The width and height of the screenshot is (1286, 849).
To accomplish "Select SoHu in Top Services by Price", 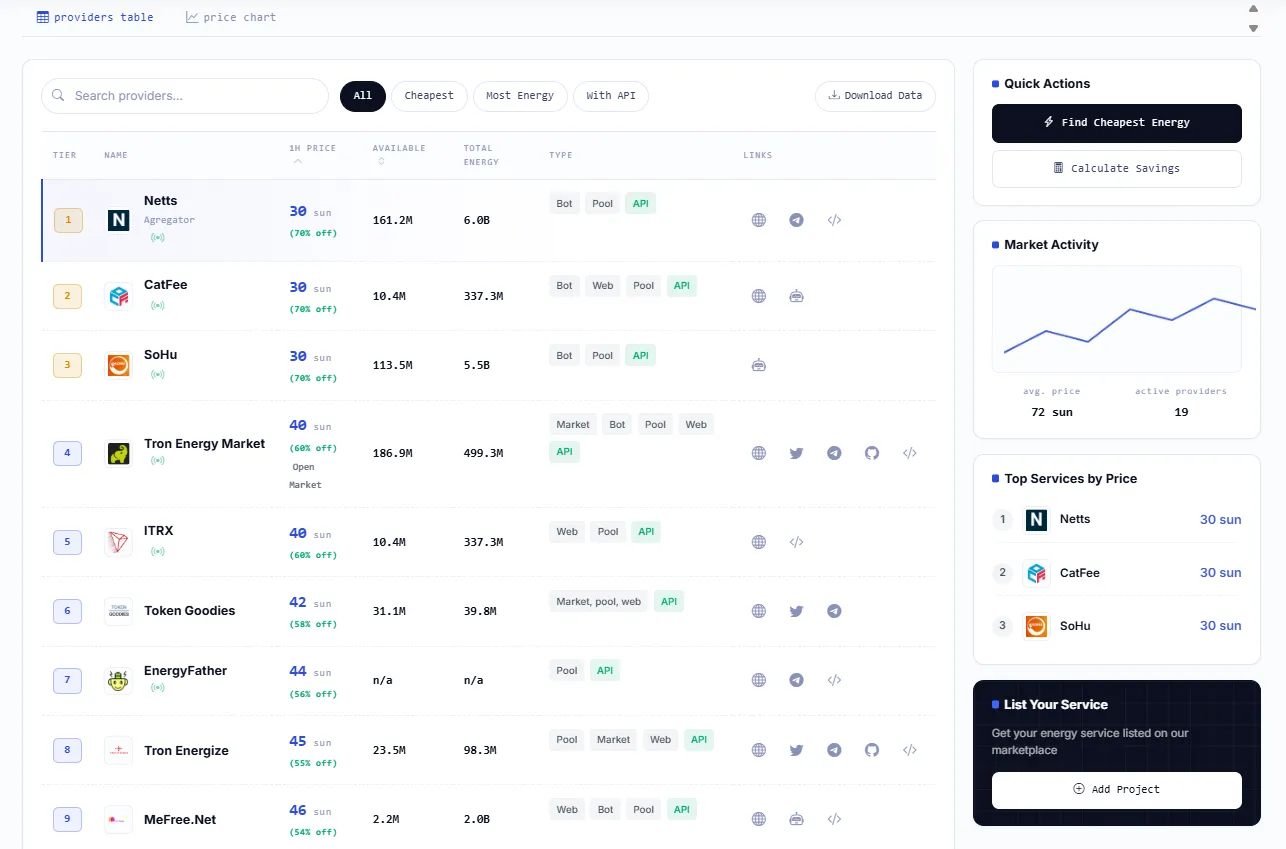I will pyautogui.click(x=1117, y=626).
